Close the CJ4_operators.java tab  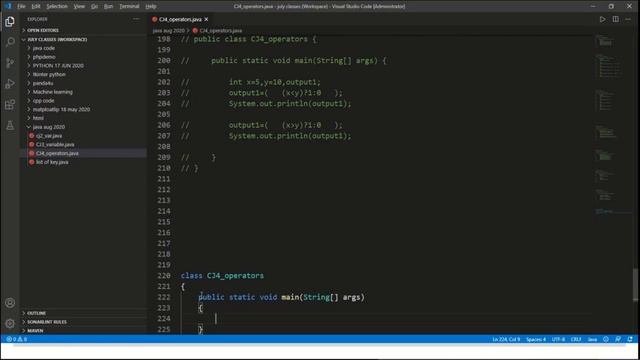pyautogui.click(x=206, y=19)
